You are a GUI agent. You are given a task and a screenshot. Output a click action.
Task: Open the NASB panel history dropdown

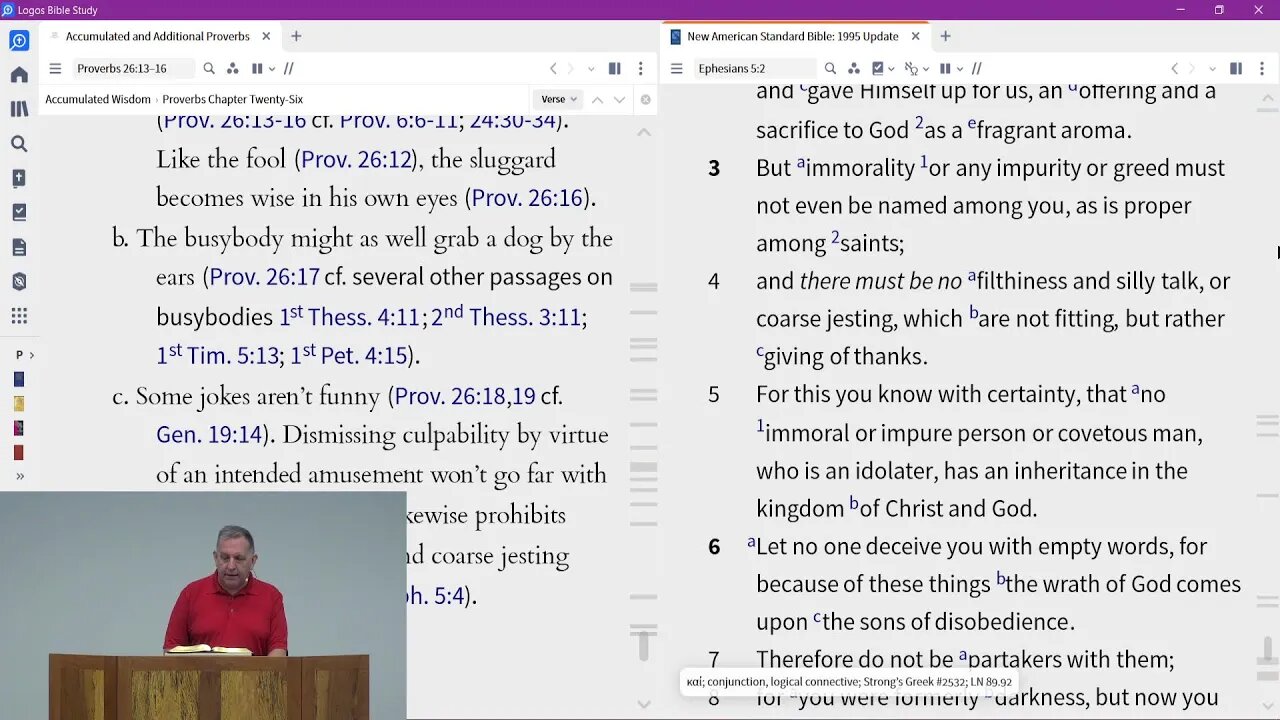[x=1212, y=69]
